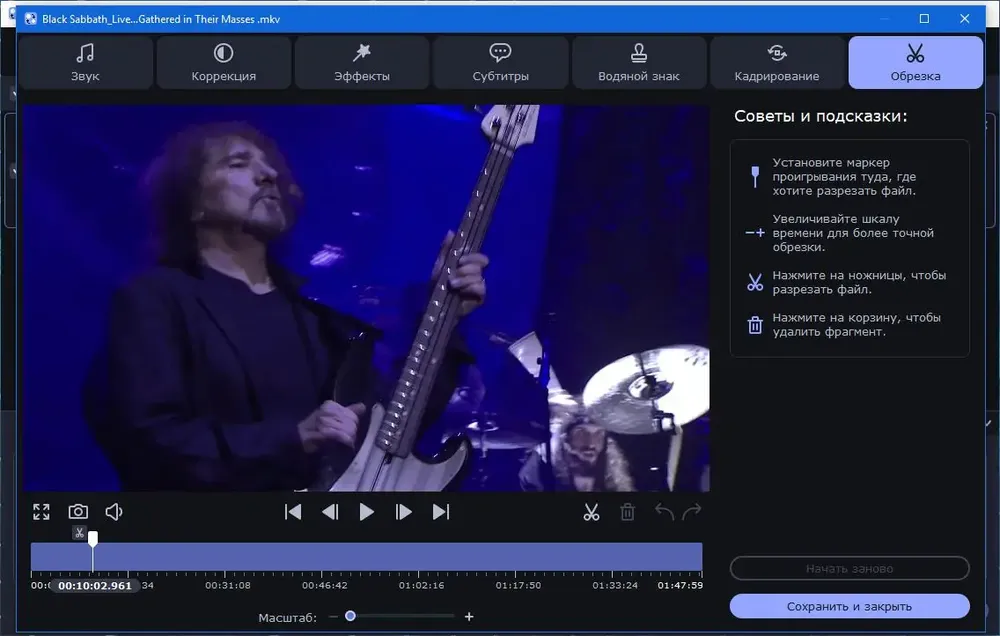Image resolution: width=1000 pixels, height=636 pixels.
Task: Jump to the end of the video
Action: (441, 512)
